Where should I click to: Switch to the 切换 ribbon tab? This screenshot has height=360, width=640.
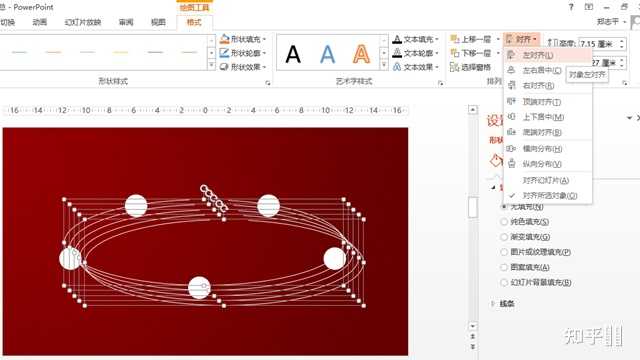click(x=7, y=22)
